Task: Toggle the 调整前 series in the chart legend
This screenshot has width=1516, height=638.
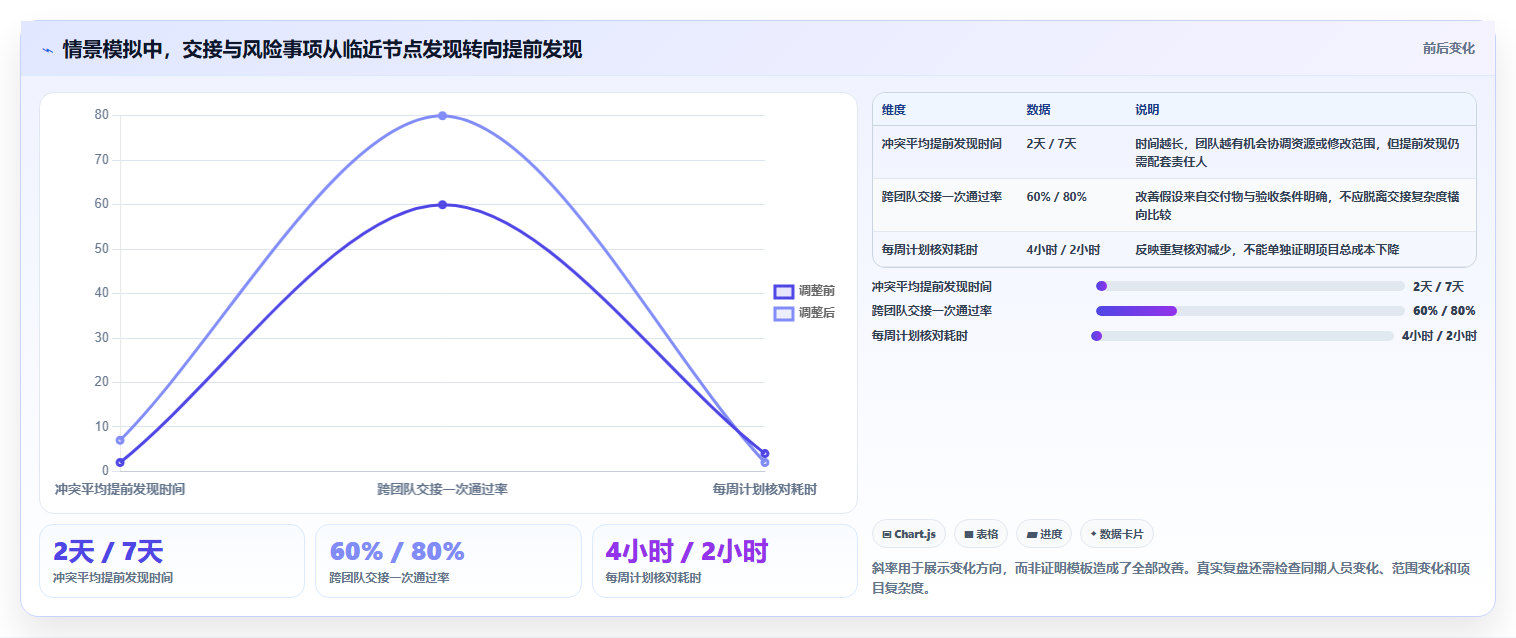Action: 804,291
